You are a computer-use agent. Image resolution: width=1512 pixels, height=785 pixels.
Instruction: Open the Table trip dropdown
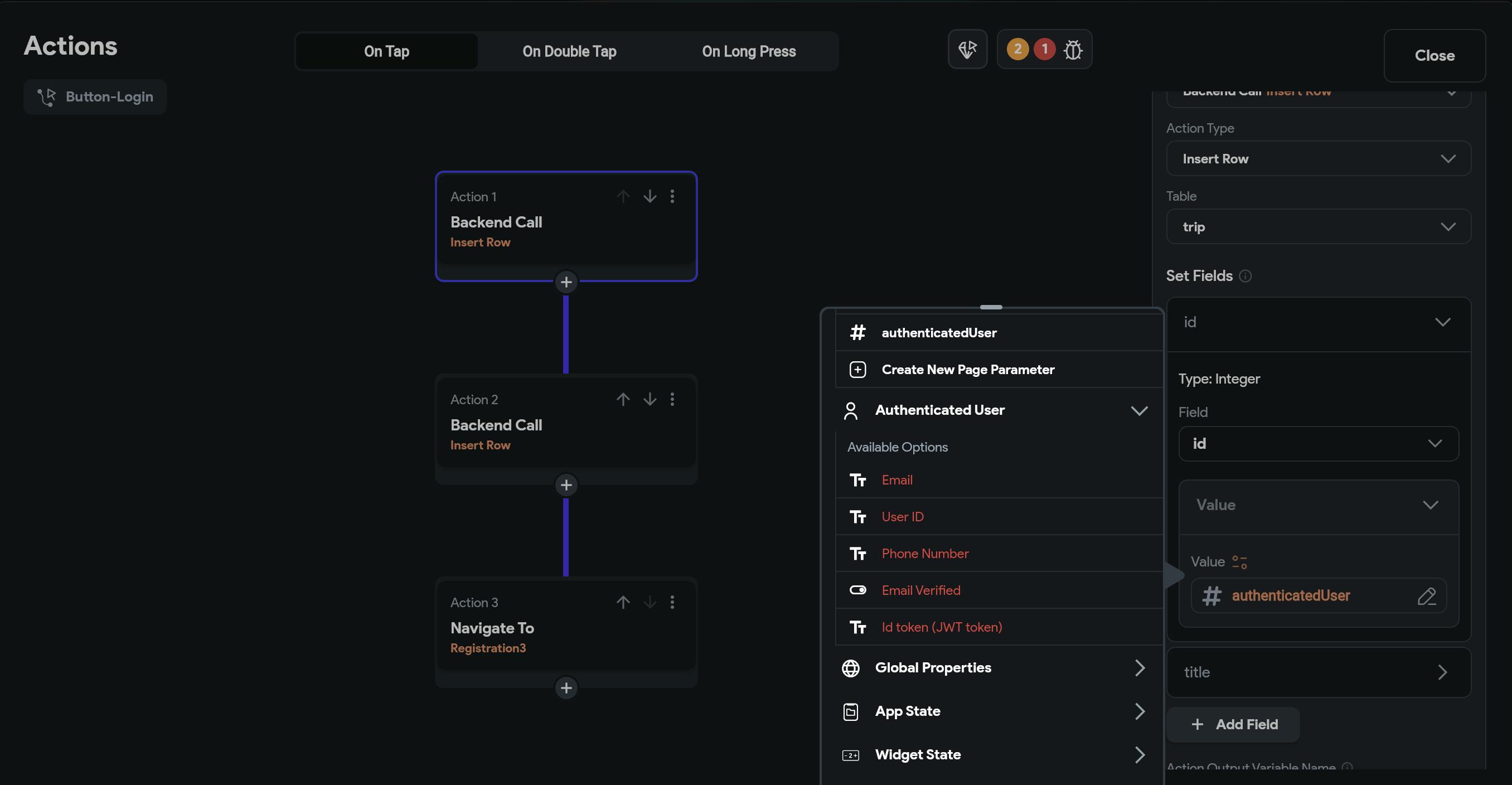click(x=1318, y=226)
